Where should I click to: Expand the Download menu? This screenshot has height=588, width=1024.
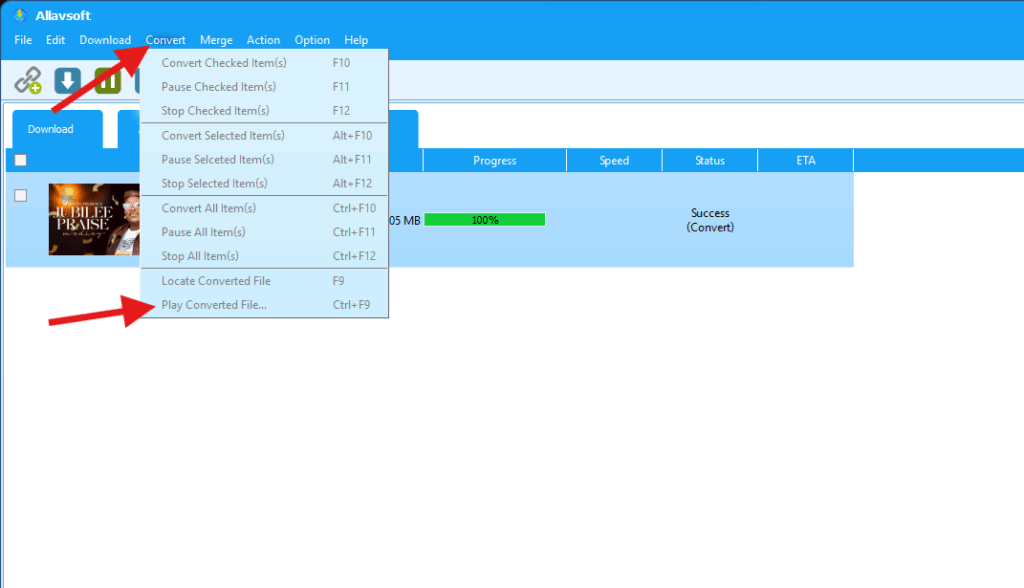(x=105, y=40)
